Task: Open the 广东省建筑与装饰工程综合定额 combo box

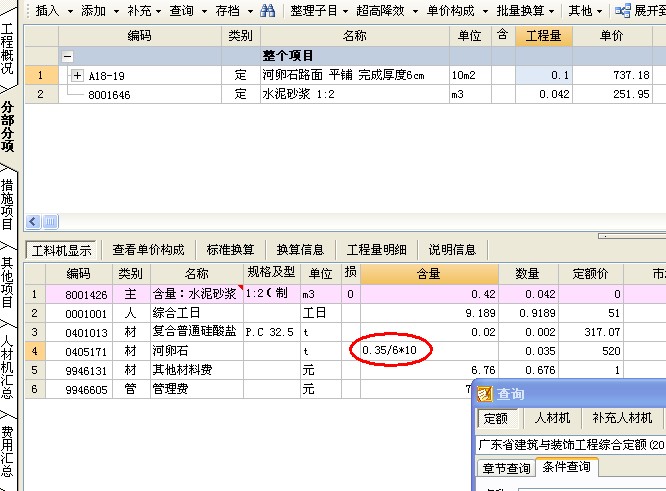Action: click(570, 445)
